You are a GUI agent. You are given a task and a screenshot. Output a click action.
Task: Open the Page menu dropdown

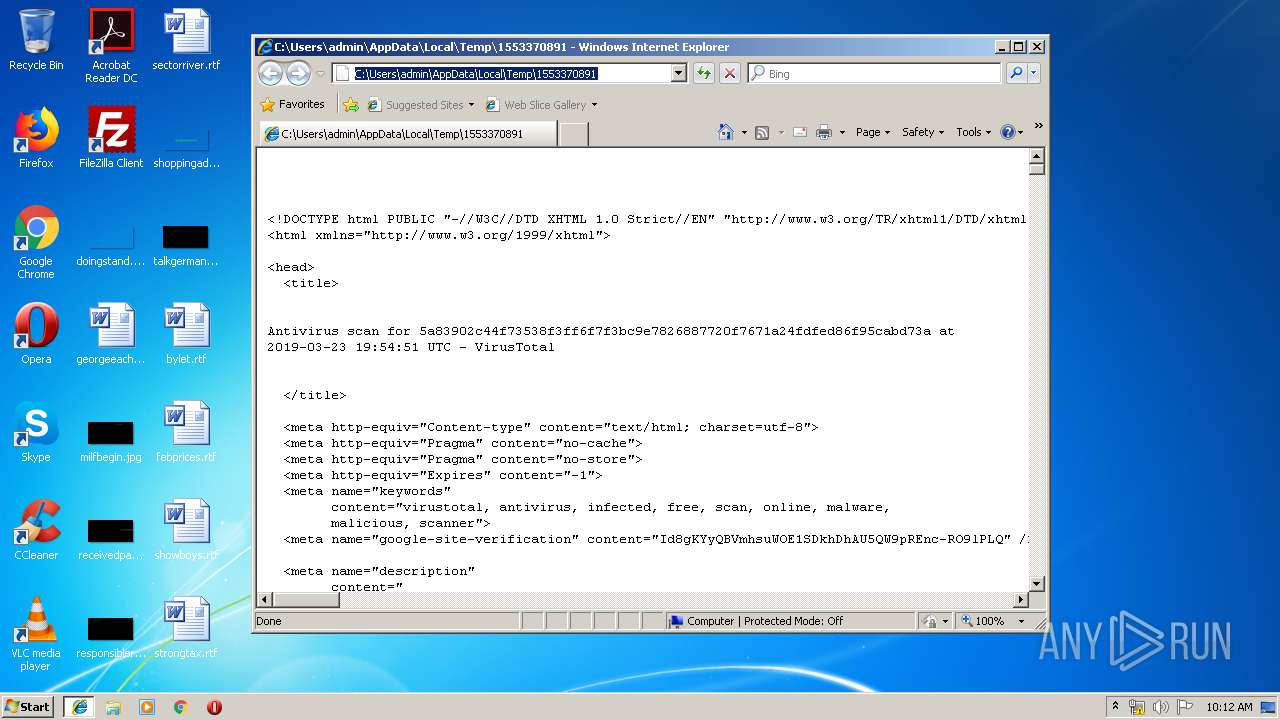[872, 132]
